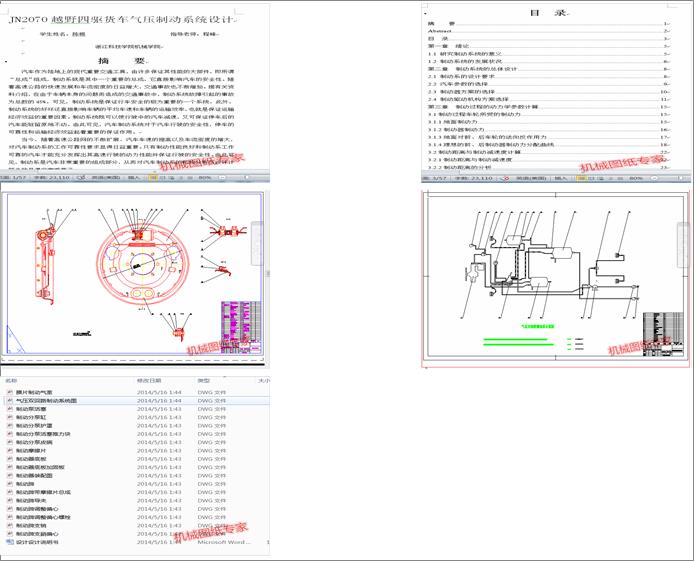Click 80% zoom level in left Word window
The image size is (694, 561).
pyautogui.click(x=204, y=177)
